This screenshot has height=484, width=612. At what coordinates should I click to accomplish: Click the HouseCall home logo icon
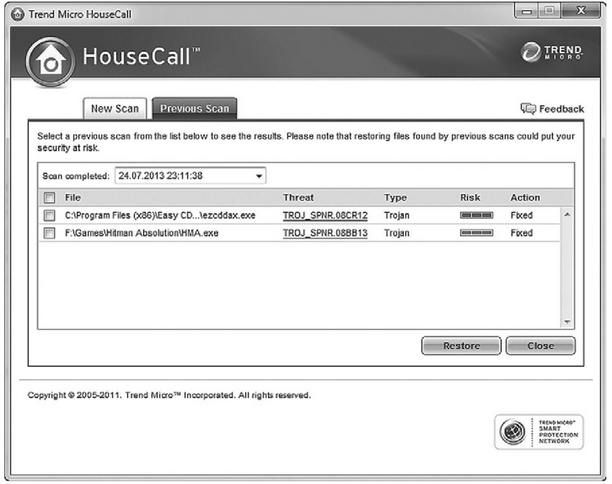(x=50, y=62)
